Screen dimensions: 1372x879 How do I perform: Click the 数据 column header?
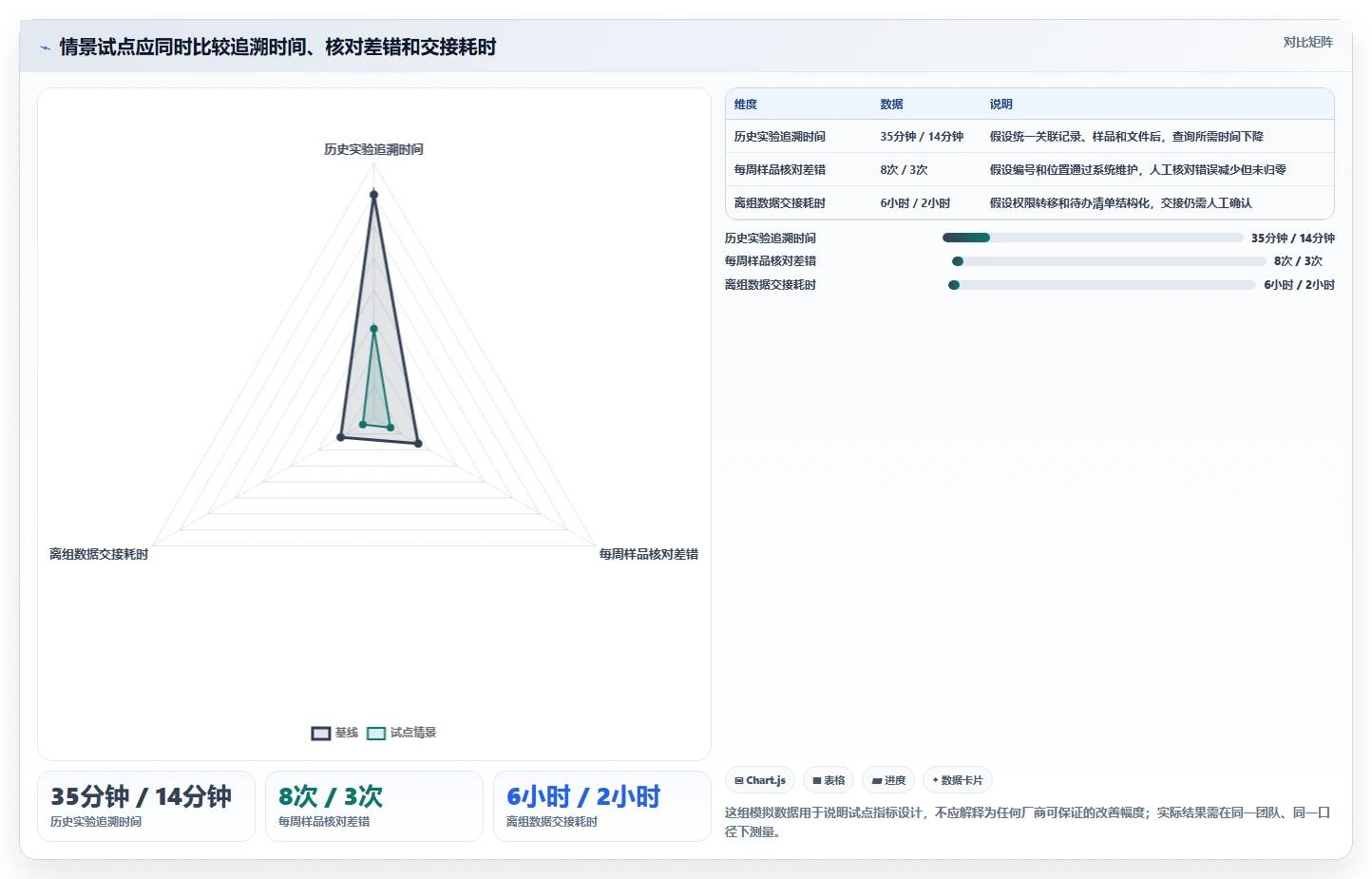click(891, 105)
